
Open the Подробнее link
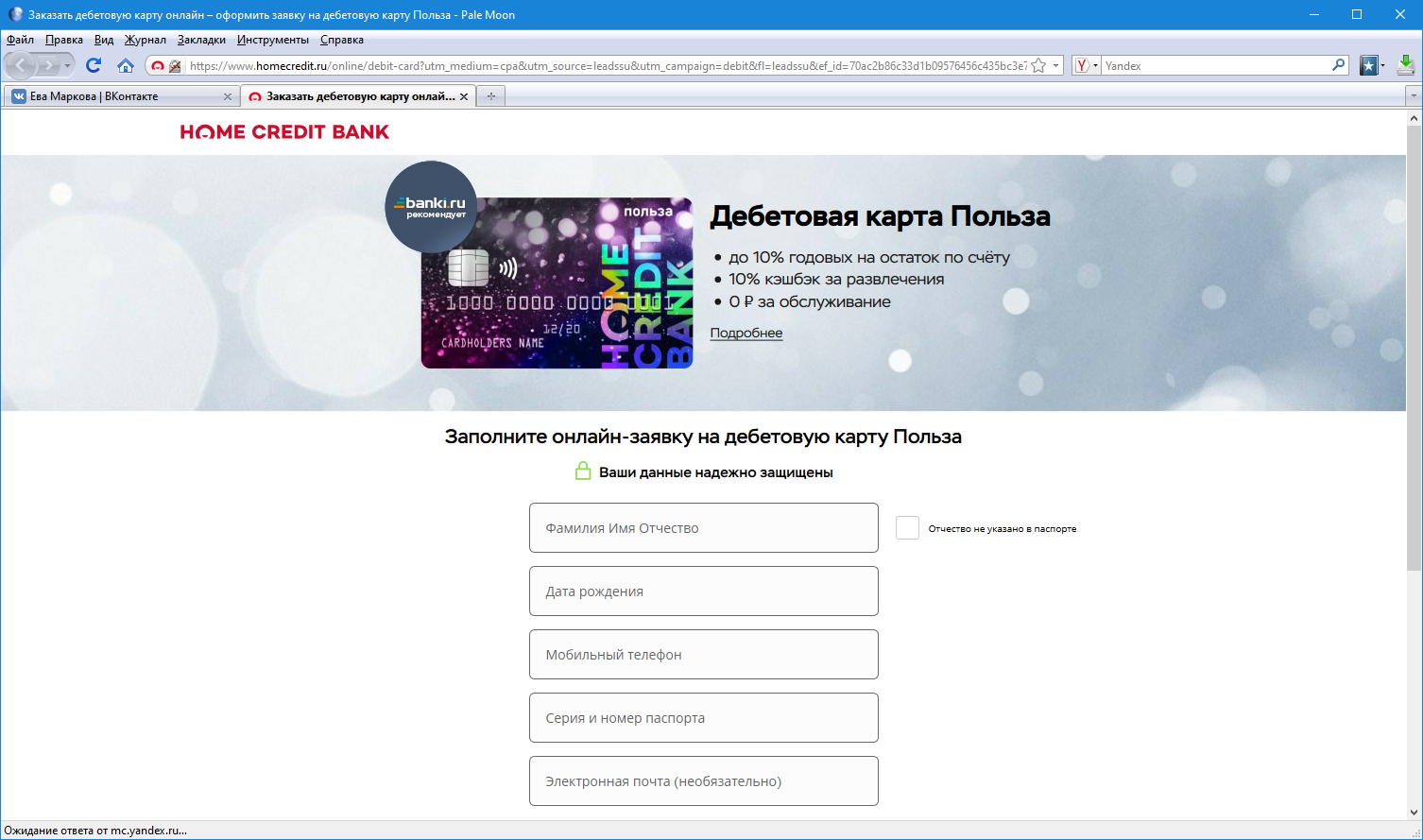pyautogui.click(x=746, y=333)
